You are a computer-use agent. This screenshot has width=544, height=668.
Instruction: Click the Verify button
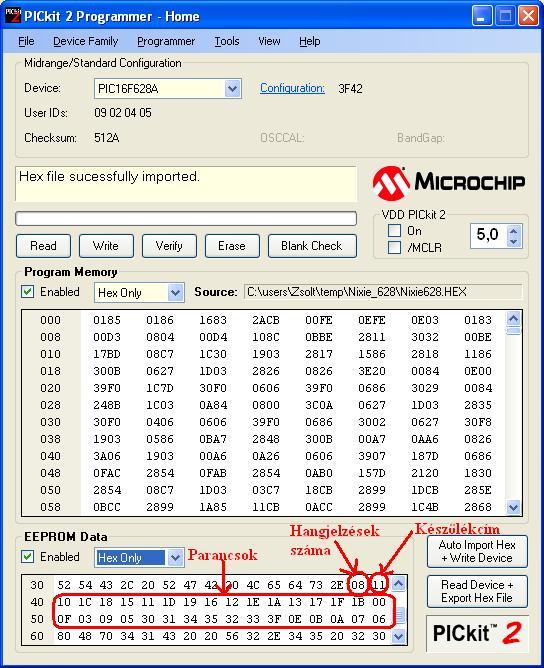(x=169, y=246)
